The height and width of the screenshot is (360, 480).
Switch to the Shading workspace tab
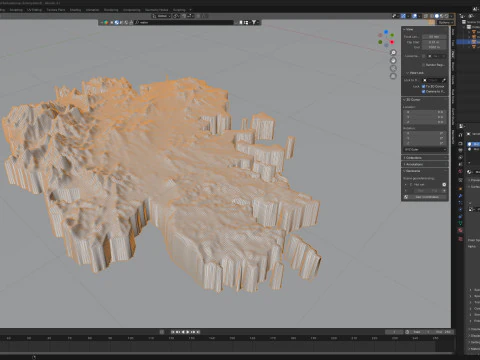click(75, 10)
